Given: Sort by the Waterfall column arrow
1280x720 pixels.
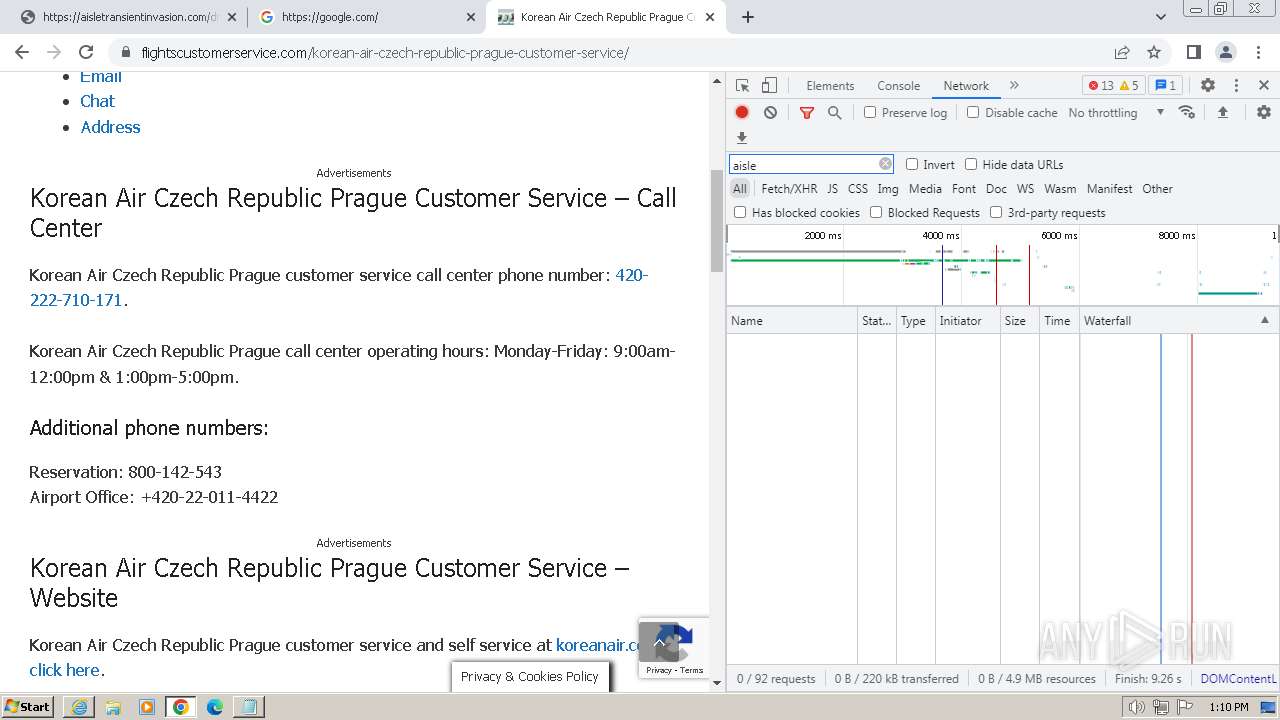Looking at the screenshot, I should tap(1264, 320).
